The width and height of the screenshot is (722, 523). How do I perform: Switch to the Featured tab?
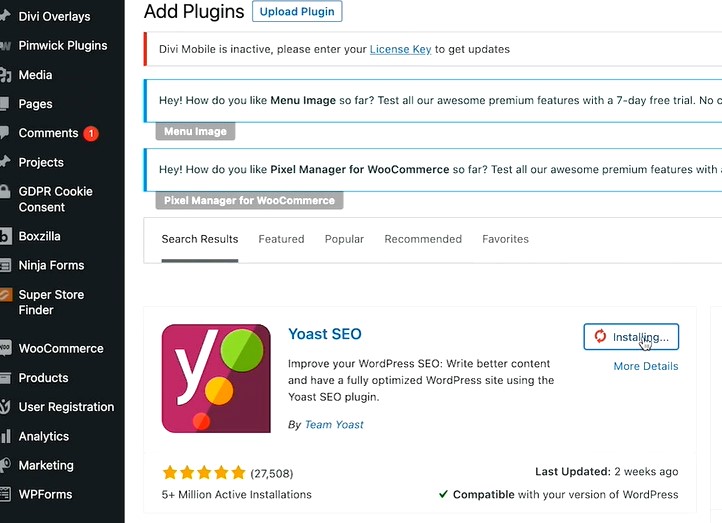coord(281,239)
